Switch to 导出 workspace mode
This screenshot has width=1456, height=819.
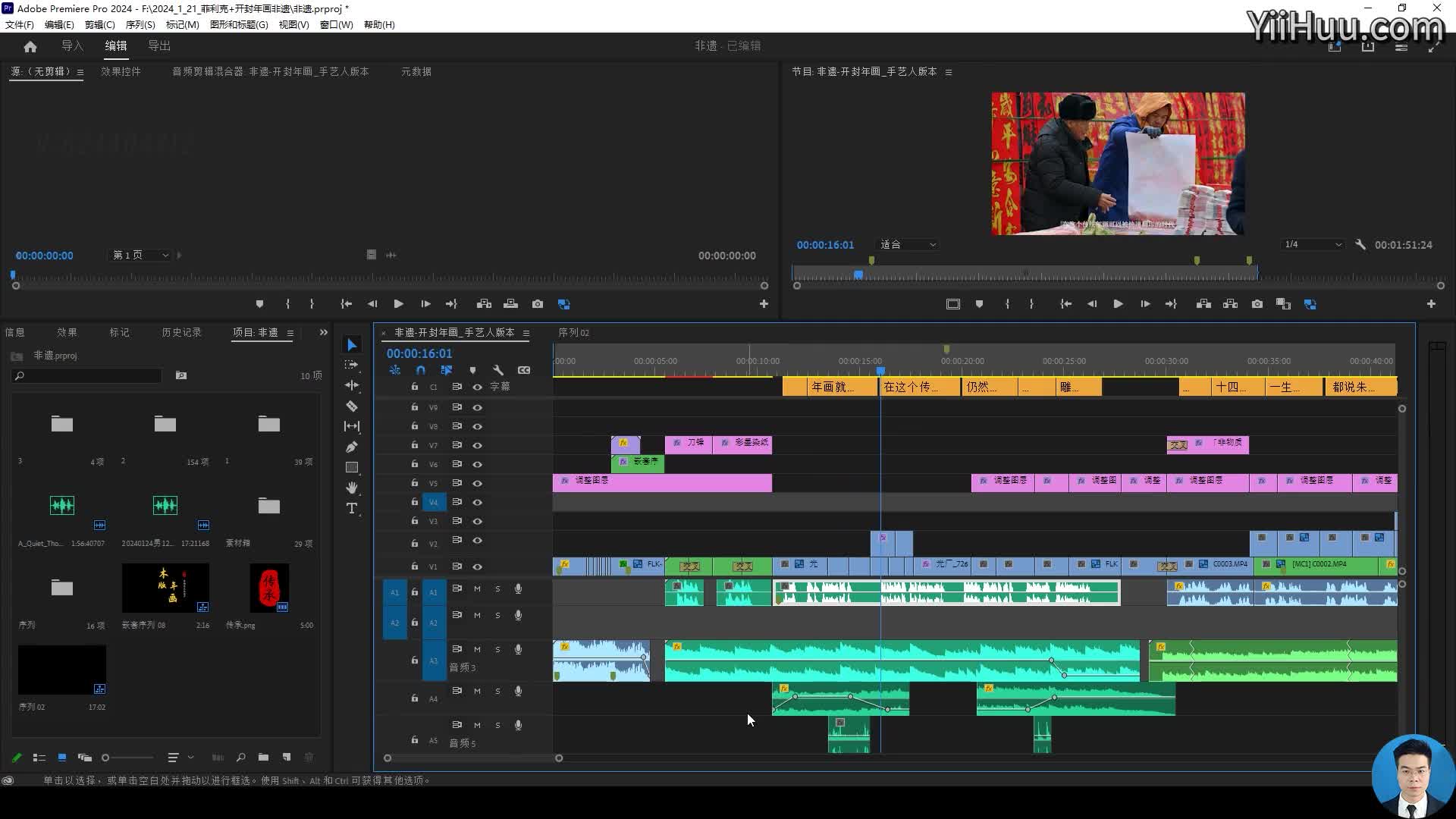pyautogui.click(x=159, y=46)
